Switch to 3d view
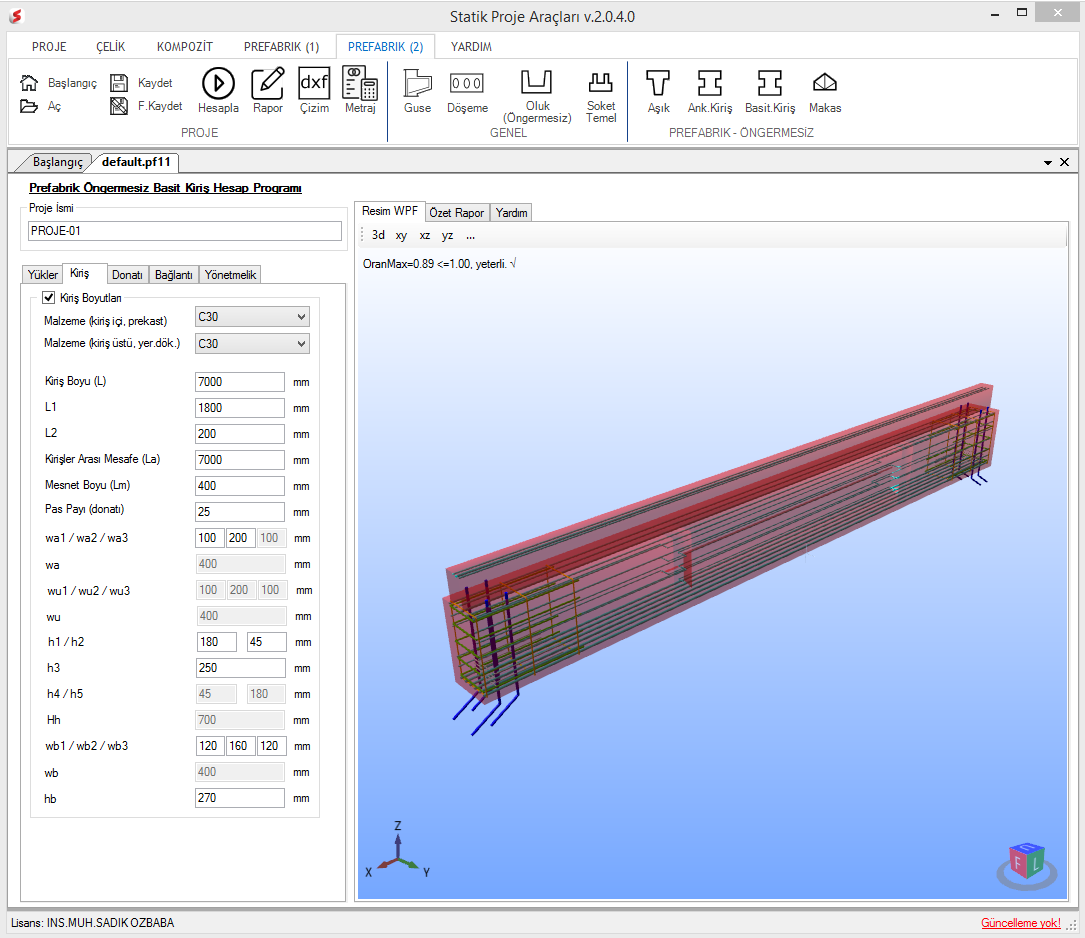 point(378,235)
